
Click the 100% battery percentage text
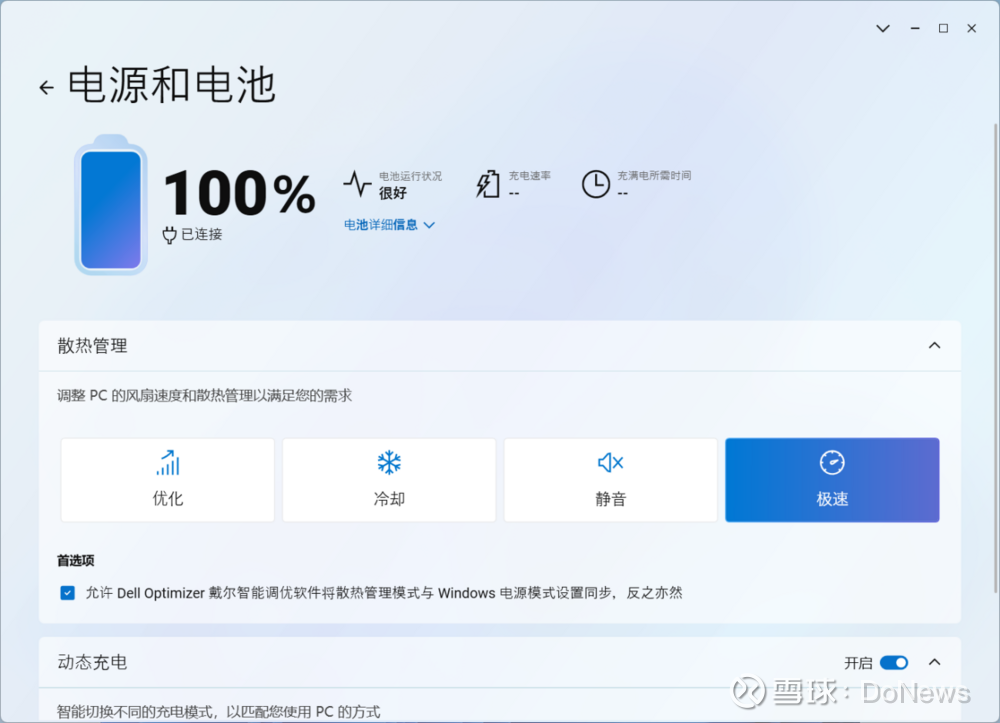[x=239, y=193]
